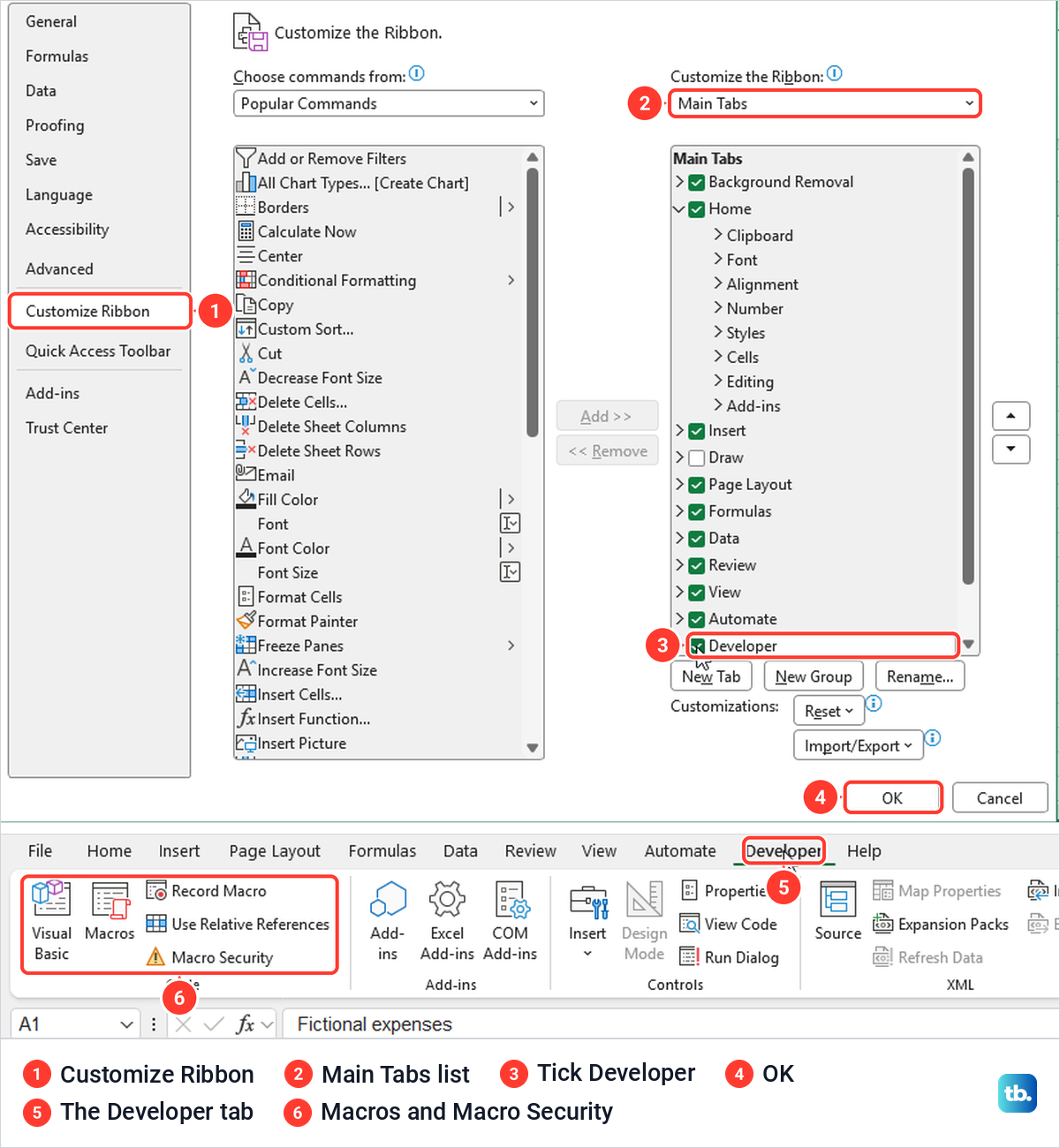Open COM Add-ins icon

[x=511, y=900]
